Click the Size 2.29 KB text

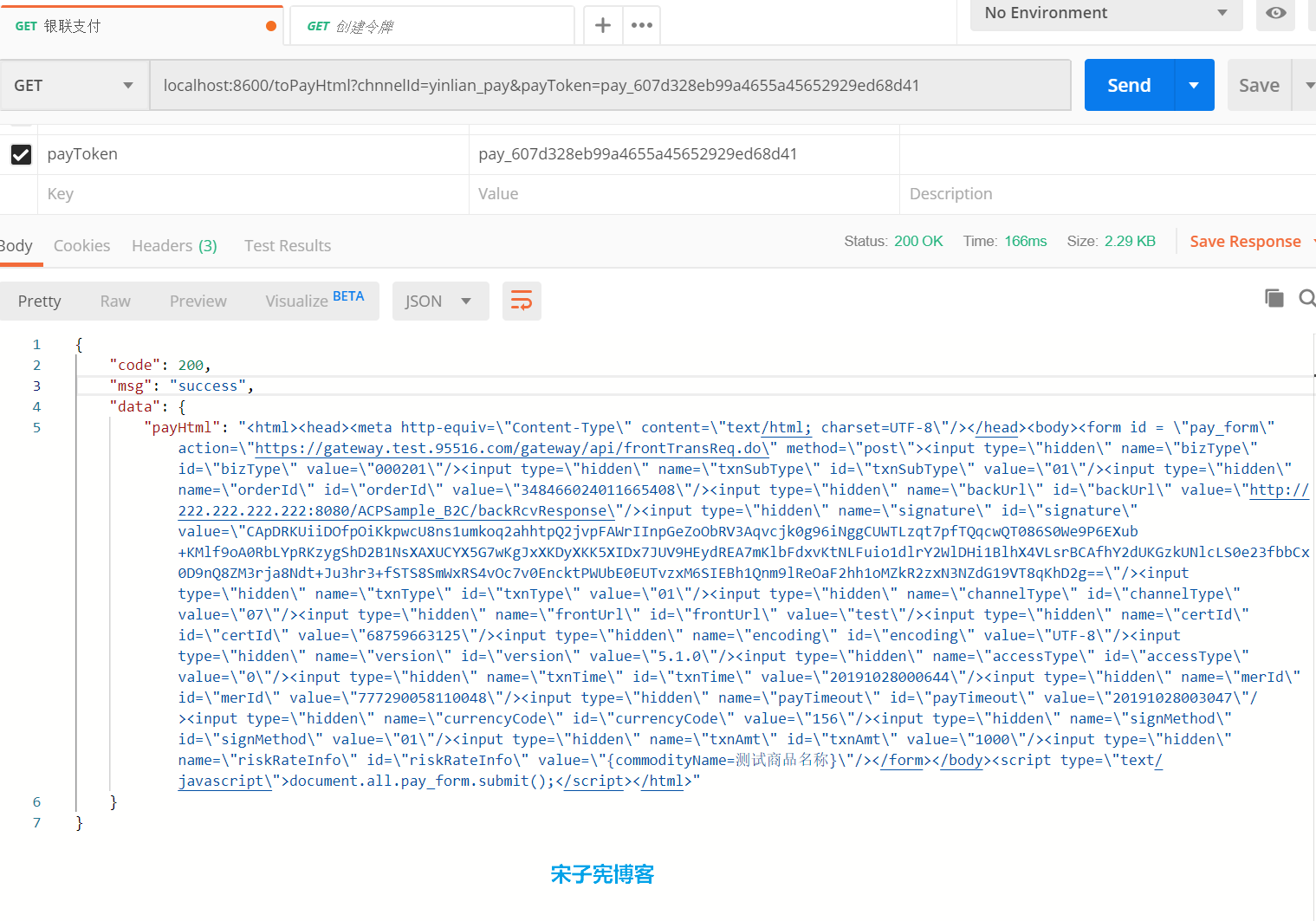click(x=1112, y=241)
